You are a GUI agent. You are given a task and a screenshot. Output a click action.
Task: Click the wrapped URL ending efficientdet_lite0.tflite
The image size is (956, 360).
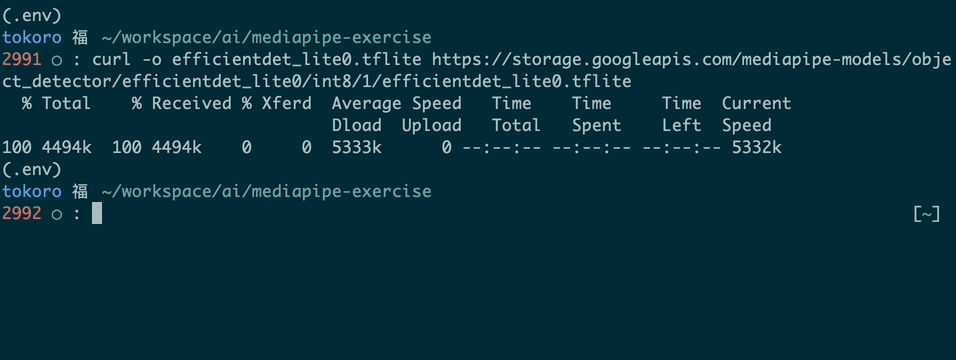tap(317, 82)
